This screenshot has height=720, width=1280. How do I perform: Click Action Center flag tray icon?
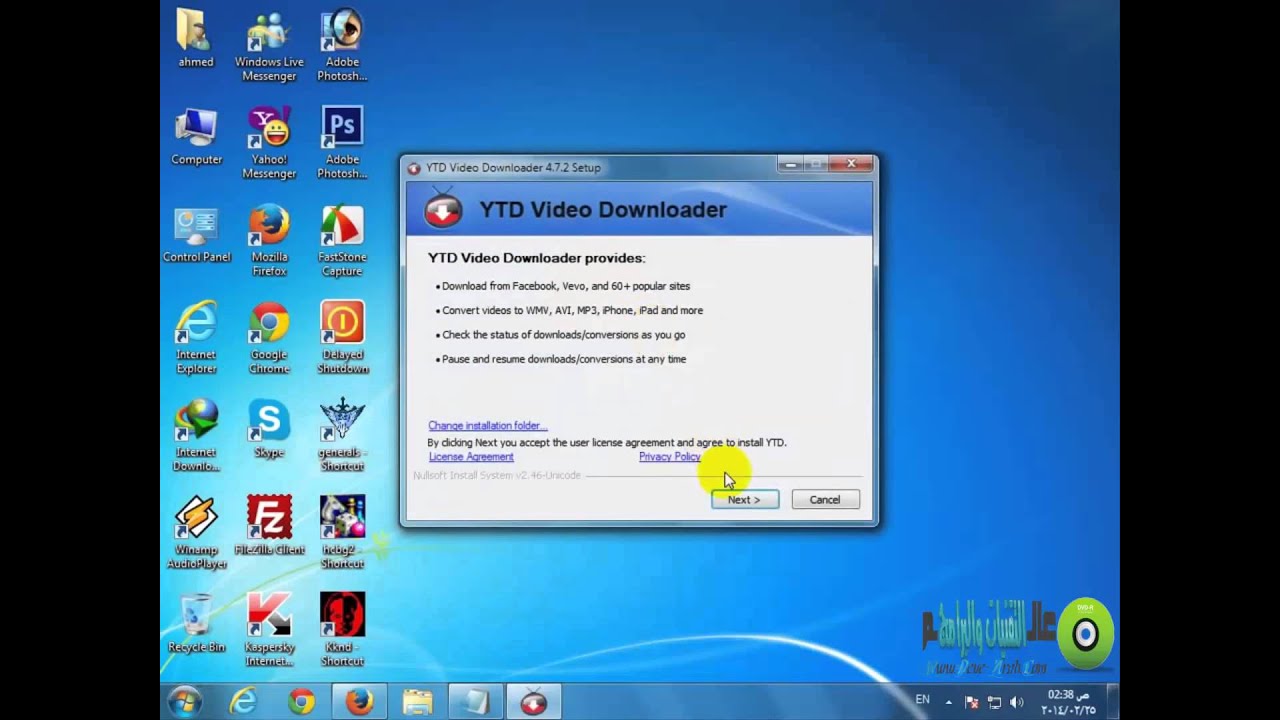click(x=972, y=702)
